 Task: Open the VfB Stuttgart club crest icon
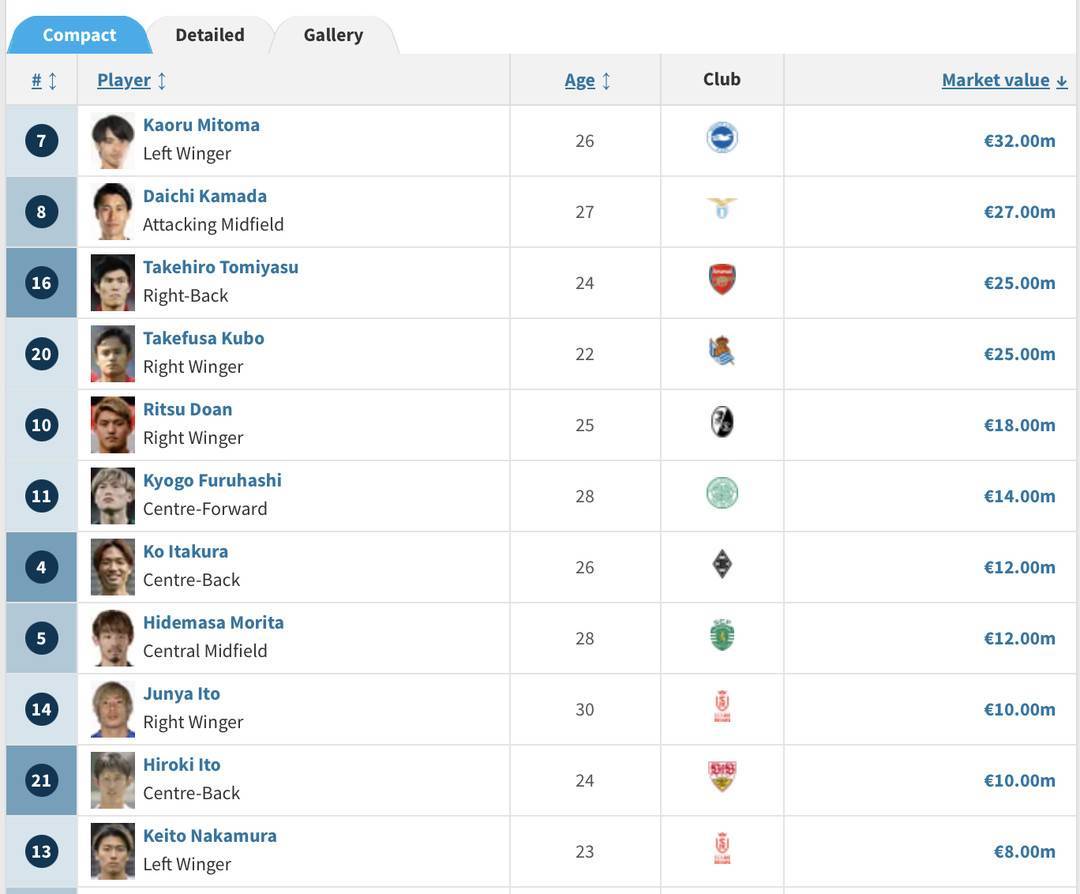point(722,776)
